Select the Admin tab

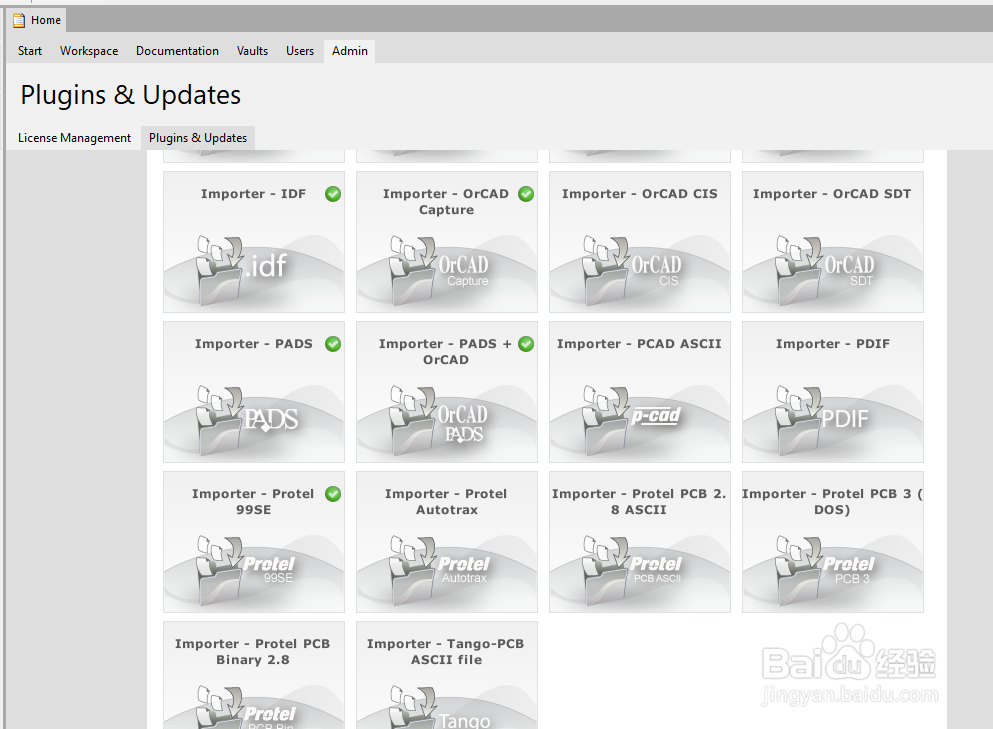(x=350, y=51)
